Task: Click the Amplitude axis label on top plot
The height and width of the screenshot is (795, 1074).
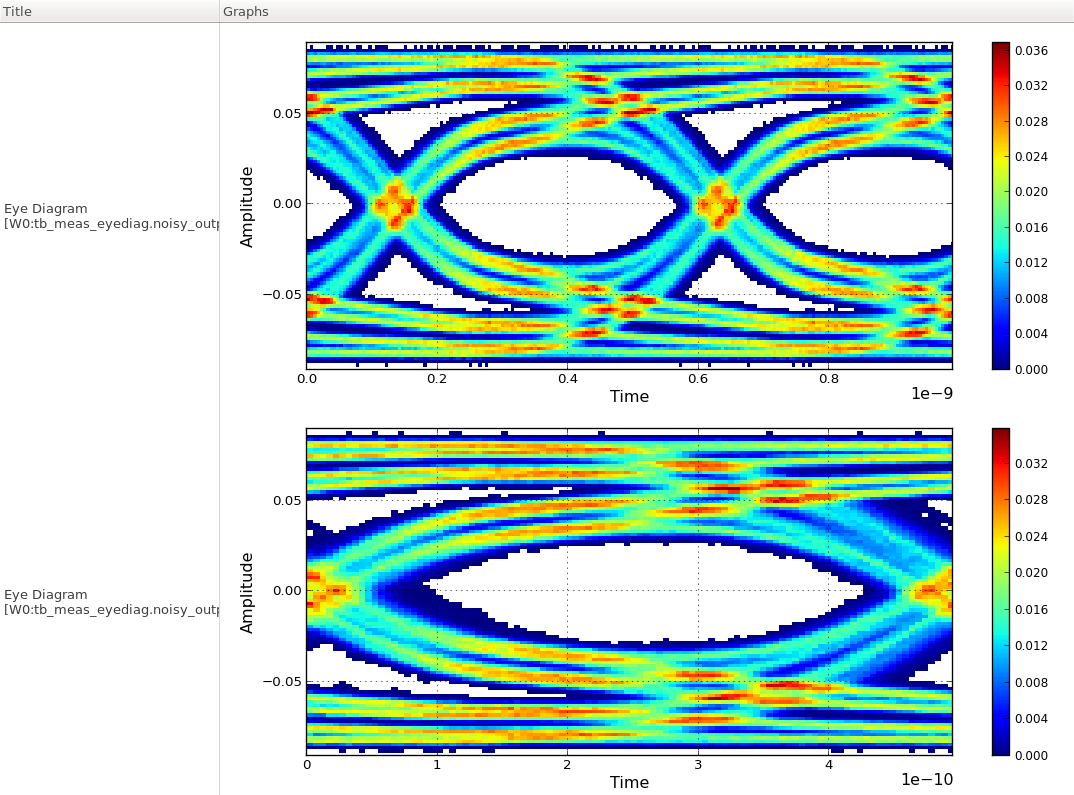Action: (x=246, y=203)
